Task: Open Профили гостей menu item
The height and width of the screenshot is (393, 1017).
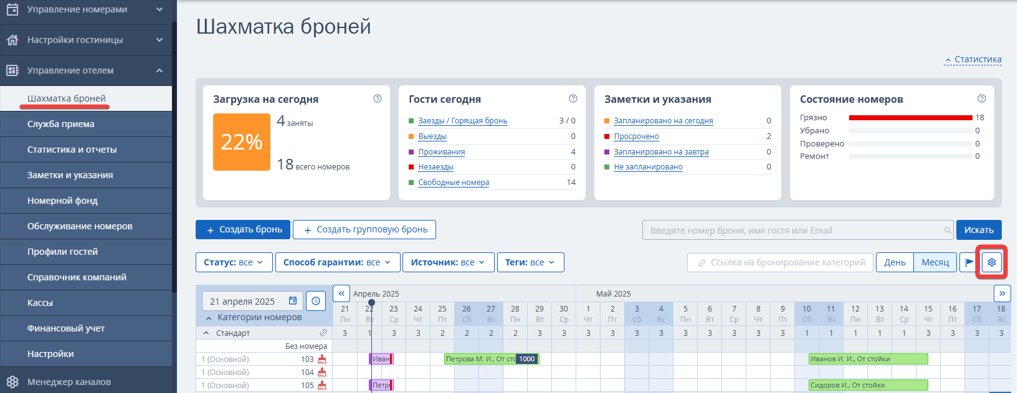Action: point(86,252)
